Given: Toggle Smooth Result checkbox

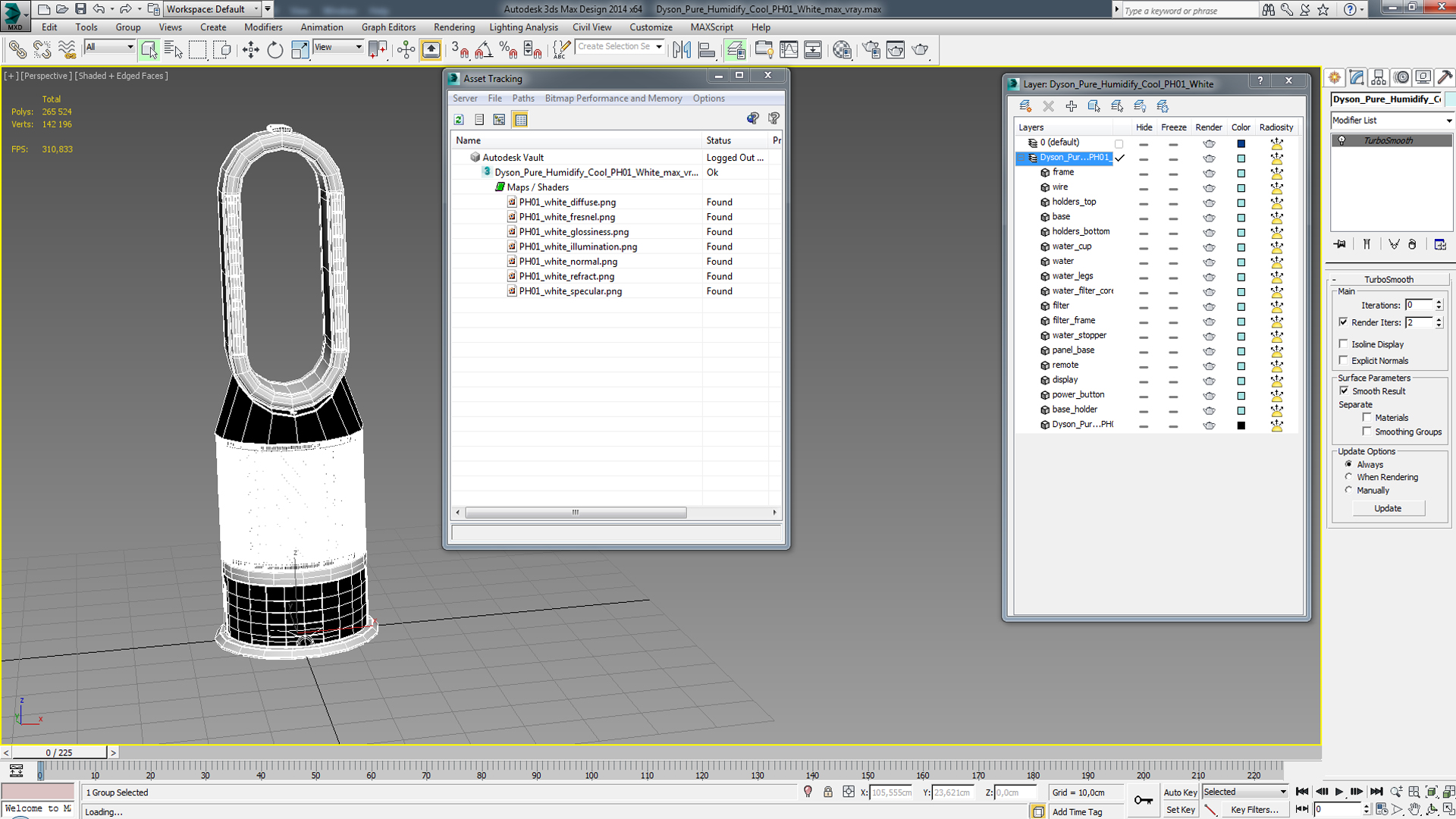Looking at the screenshot, I should point(1344,391).
